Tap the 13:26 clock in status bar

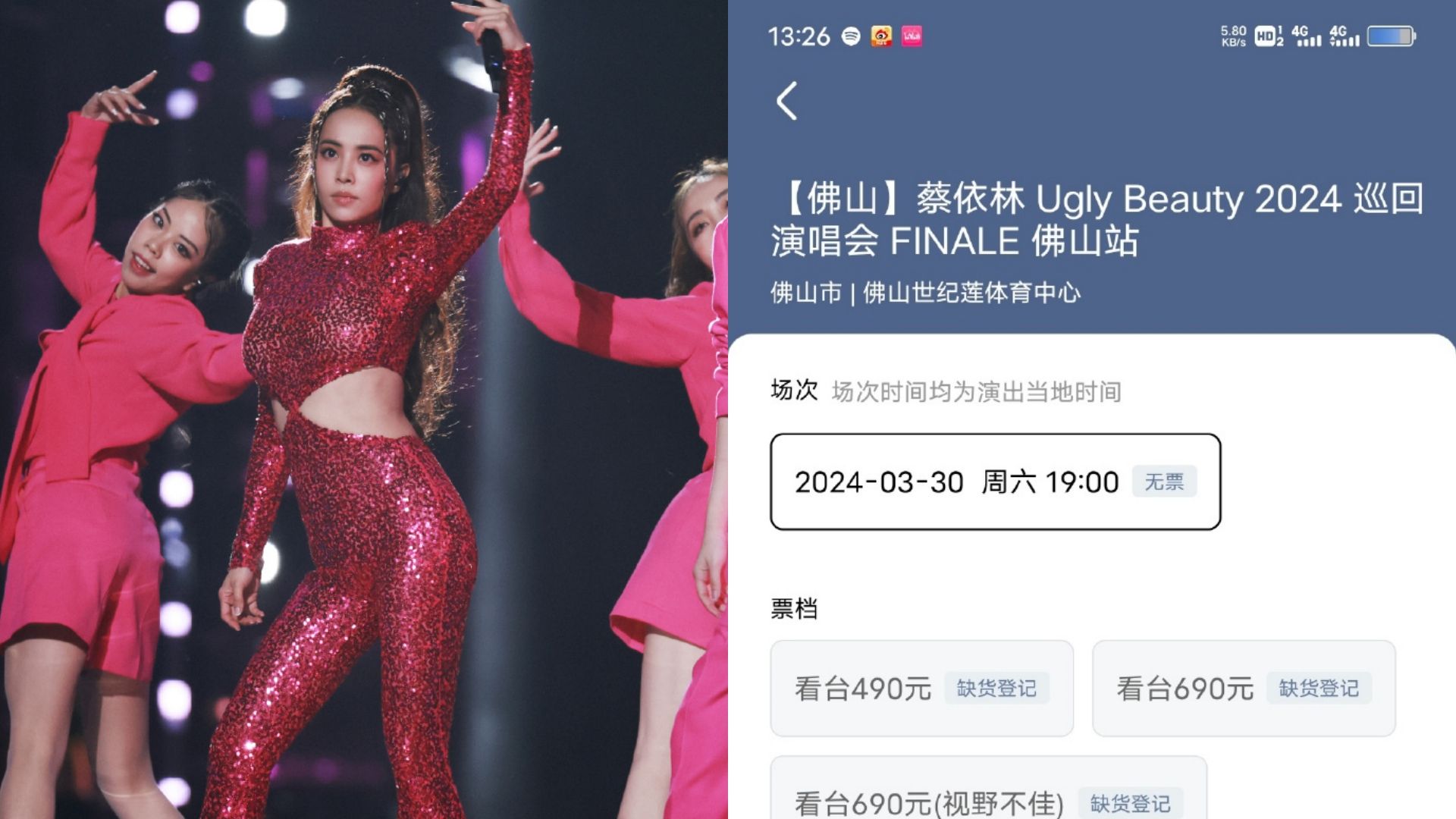[x=799, y=36]
